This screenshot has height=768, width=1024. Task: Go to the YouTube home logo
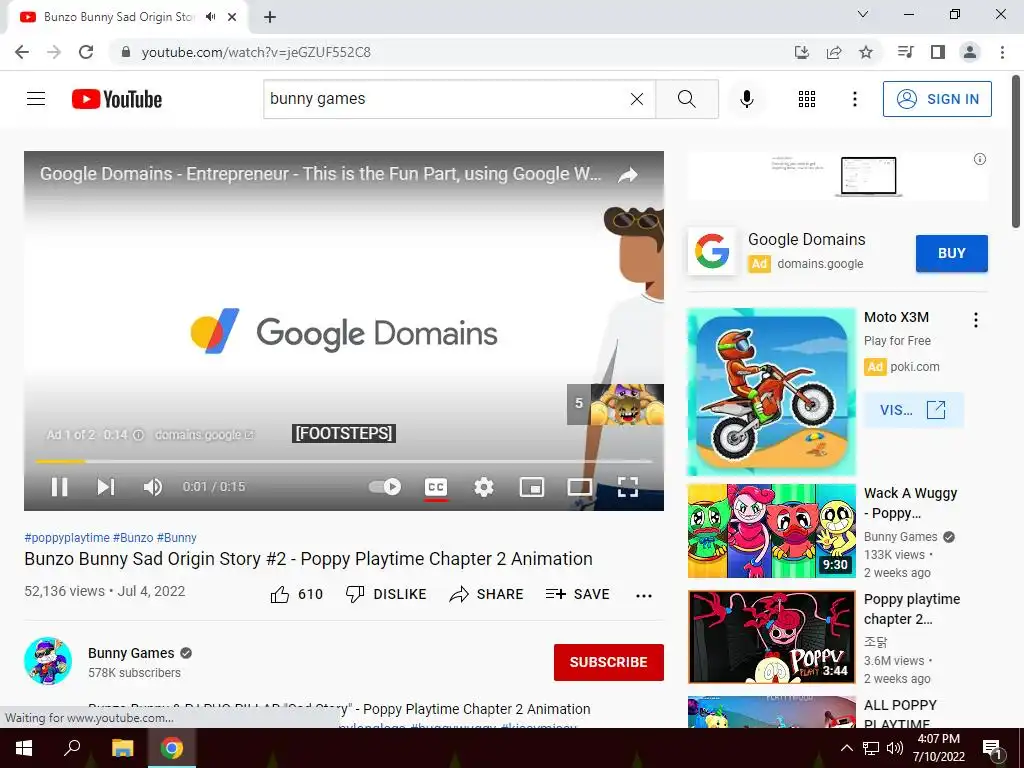pyautogui.click(x=117, y=99)
